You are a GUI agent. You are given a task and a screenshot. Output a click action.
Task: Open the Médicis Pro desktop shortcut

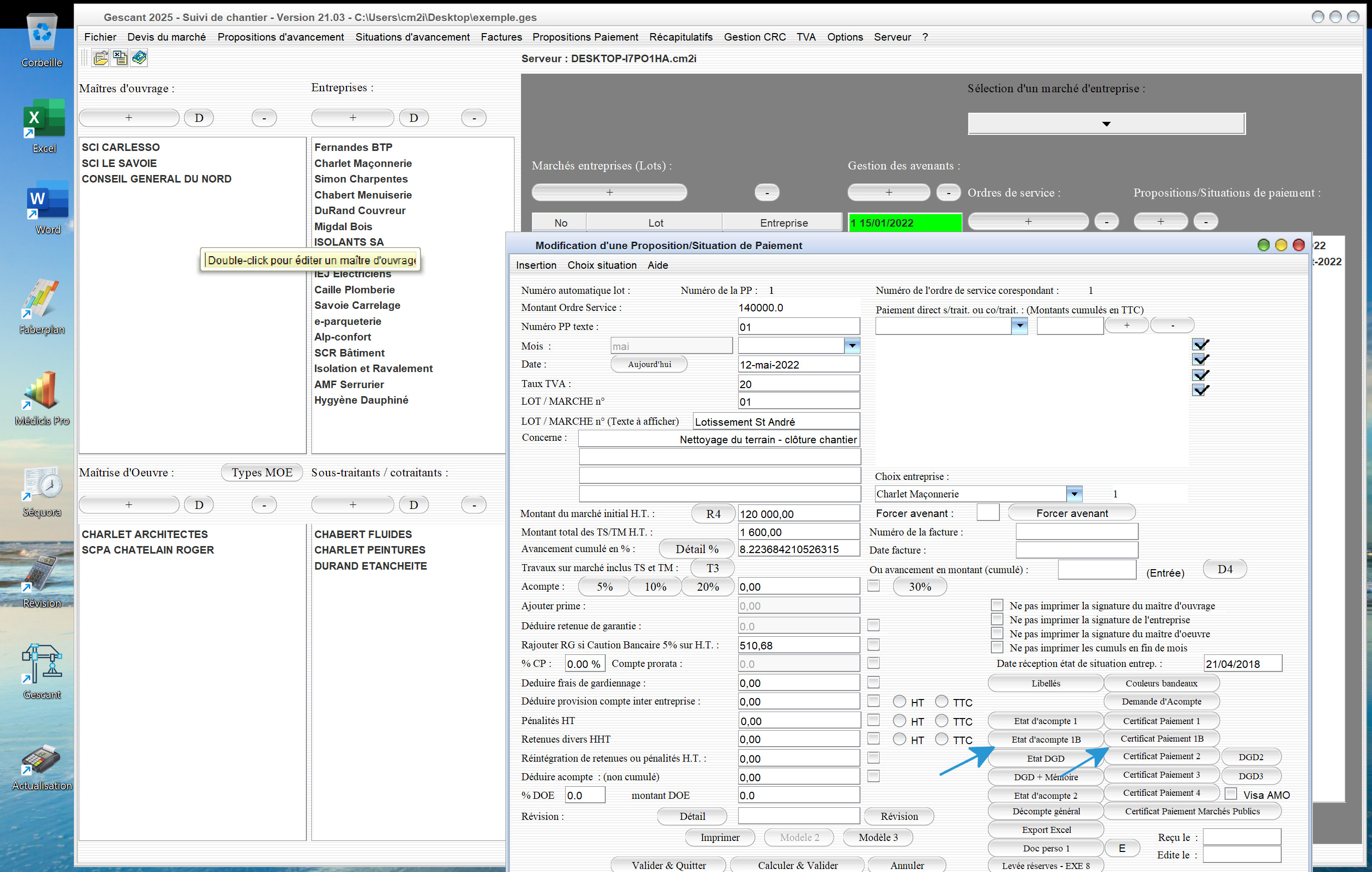click(x=42, y=398)
